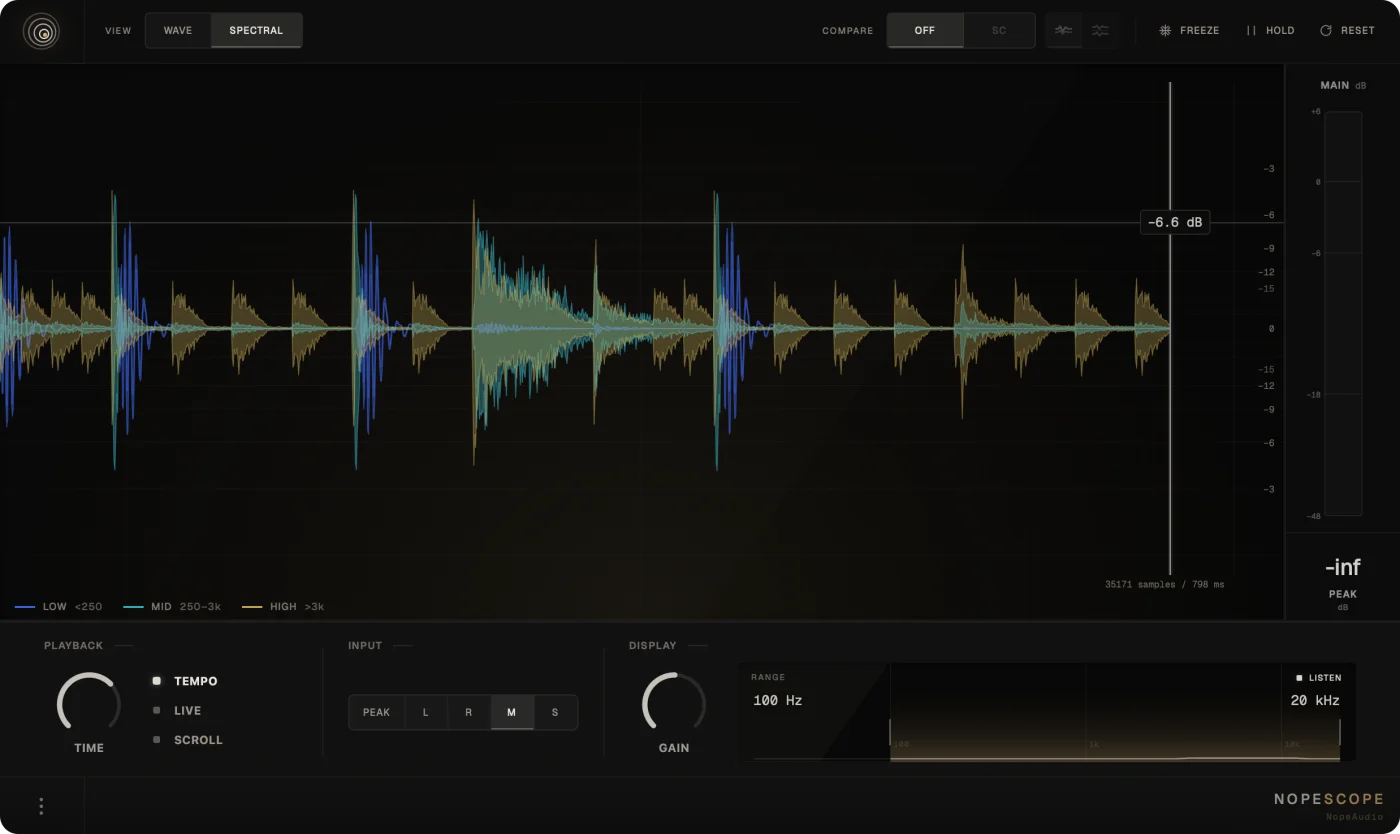The image size is (1400, 834).
Task: Choose the M input channel
Action: point(512,713)
